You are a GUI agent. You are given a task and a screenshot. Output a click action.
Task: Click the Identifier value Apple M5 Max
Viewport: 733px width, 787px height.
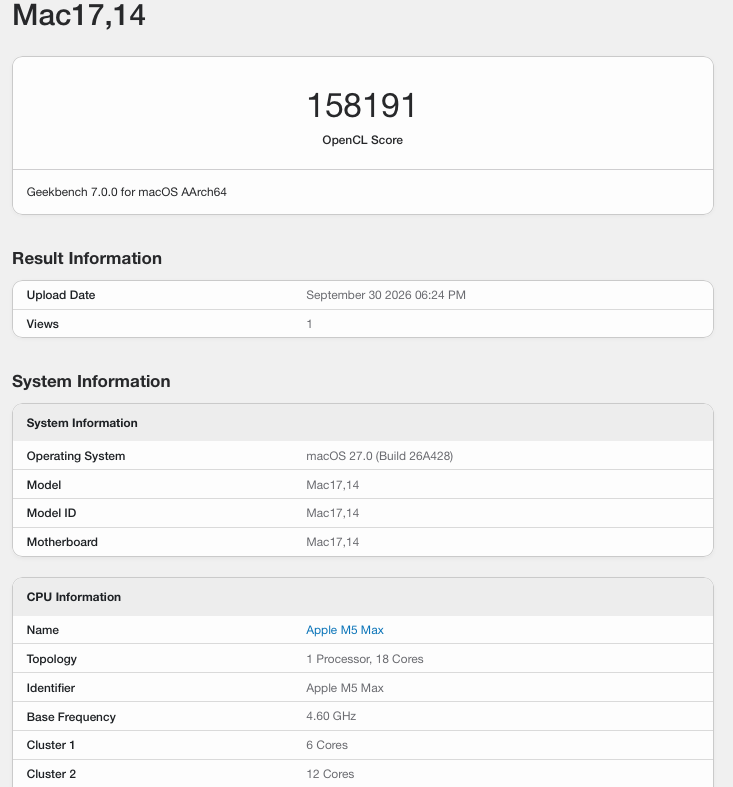(344, 688)
